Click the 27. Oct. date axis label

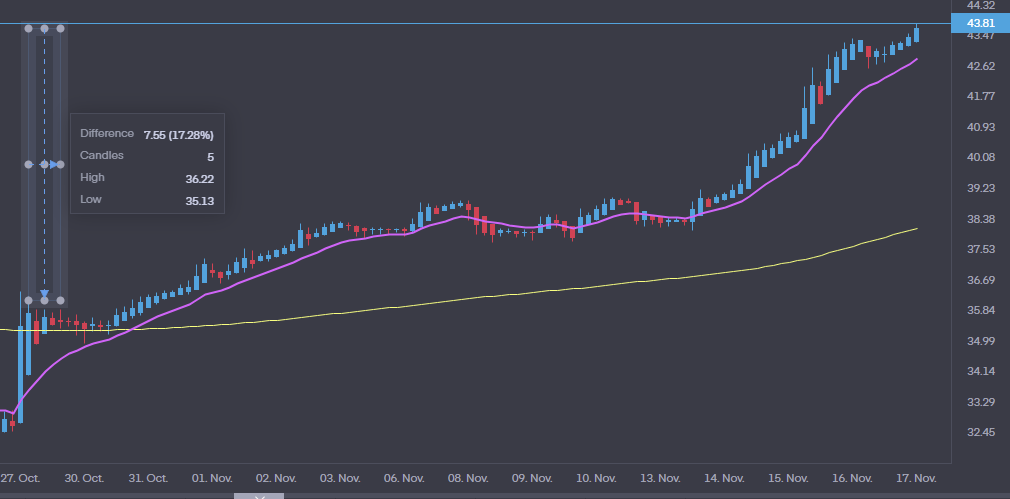[20, 478]
